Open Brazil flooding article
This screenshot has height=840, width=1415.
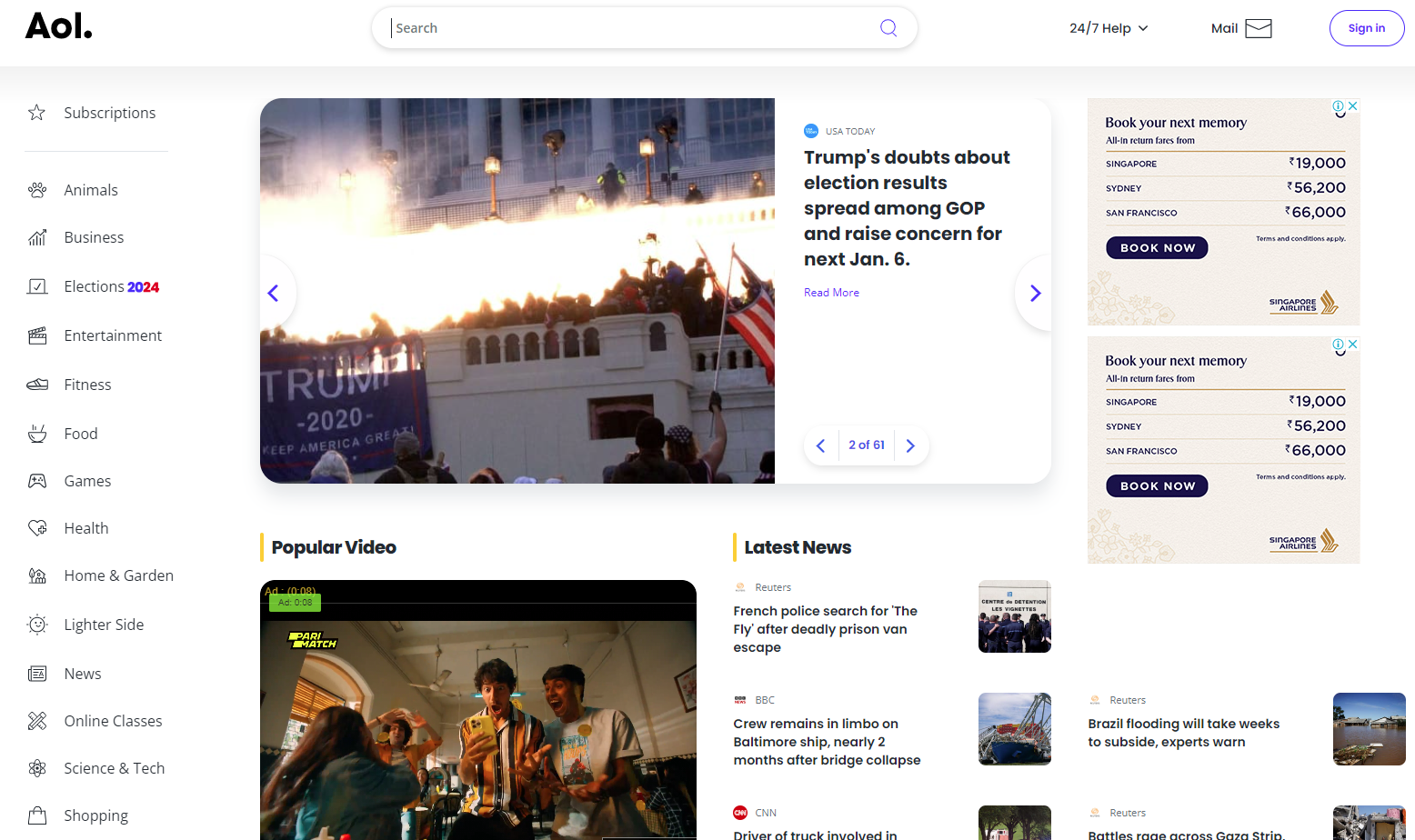[1184, 733]
